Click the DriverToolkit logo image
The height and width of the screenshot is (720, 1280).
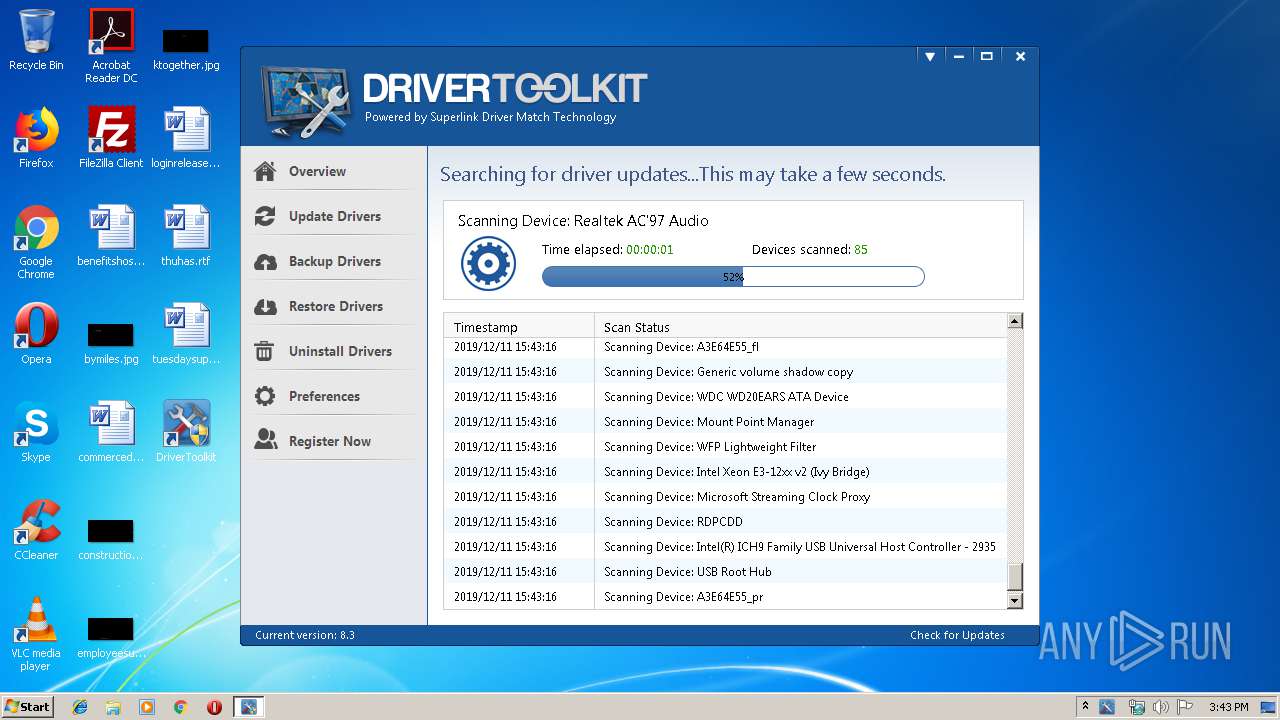[x=306, y=101]
